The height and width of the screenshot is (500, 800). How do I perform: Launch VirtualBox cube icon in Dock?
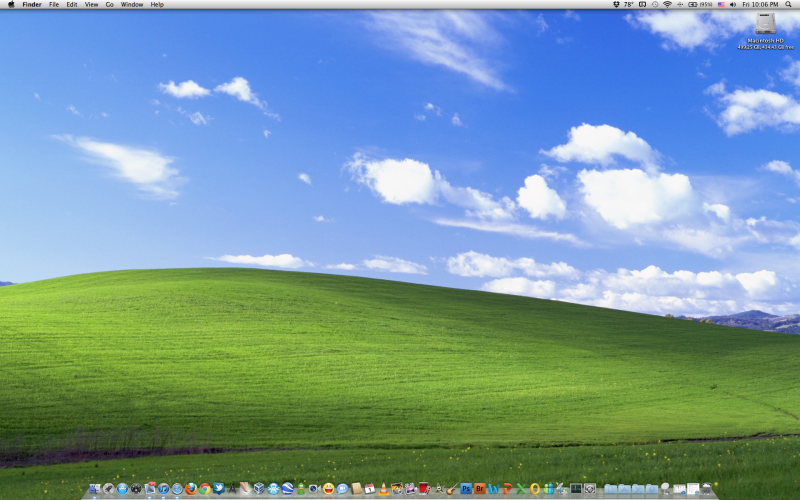pyautogui.click(x=259, y=488)
